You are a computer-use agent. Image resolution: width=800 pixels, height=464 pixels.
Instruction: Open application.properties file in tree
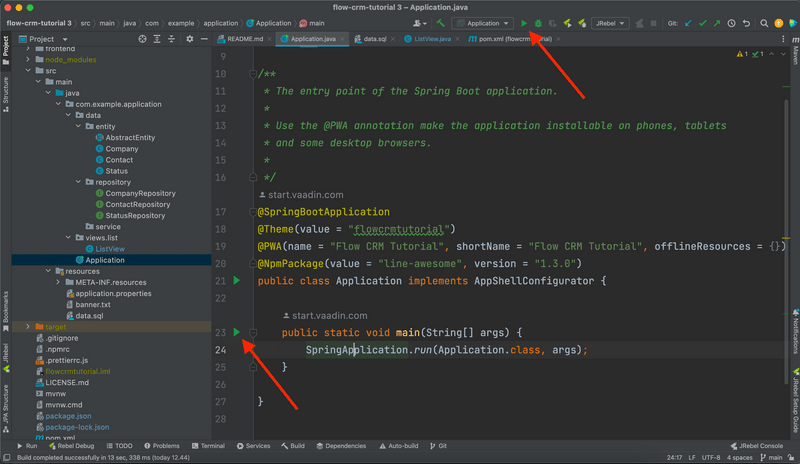coord(109,293)
